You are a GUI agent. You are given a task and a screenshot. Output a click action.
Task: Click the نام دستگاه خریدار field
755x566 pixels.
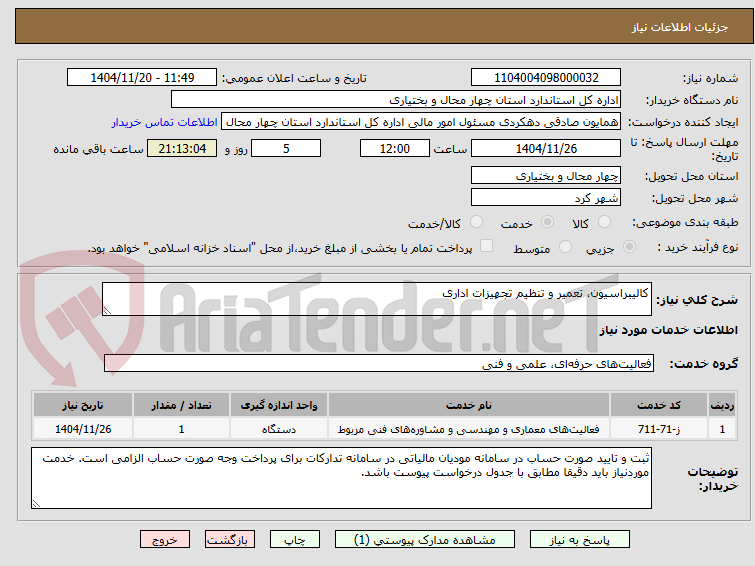point(396,100)
